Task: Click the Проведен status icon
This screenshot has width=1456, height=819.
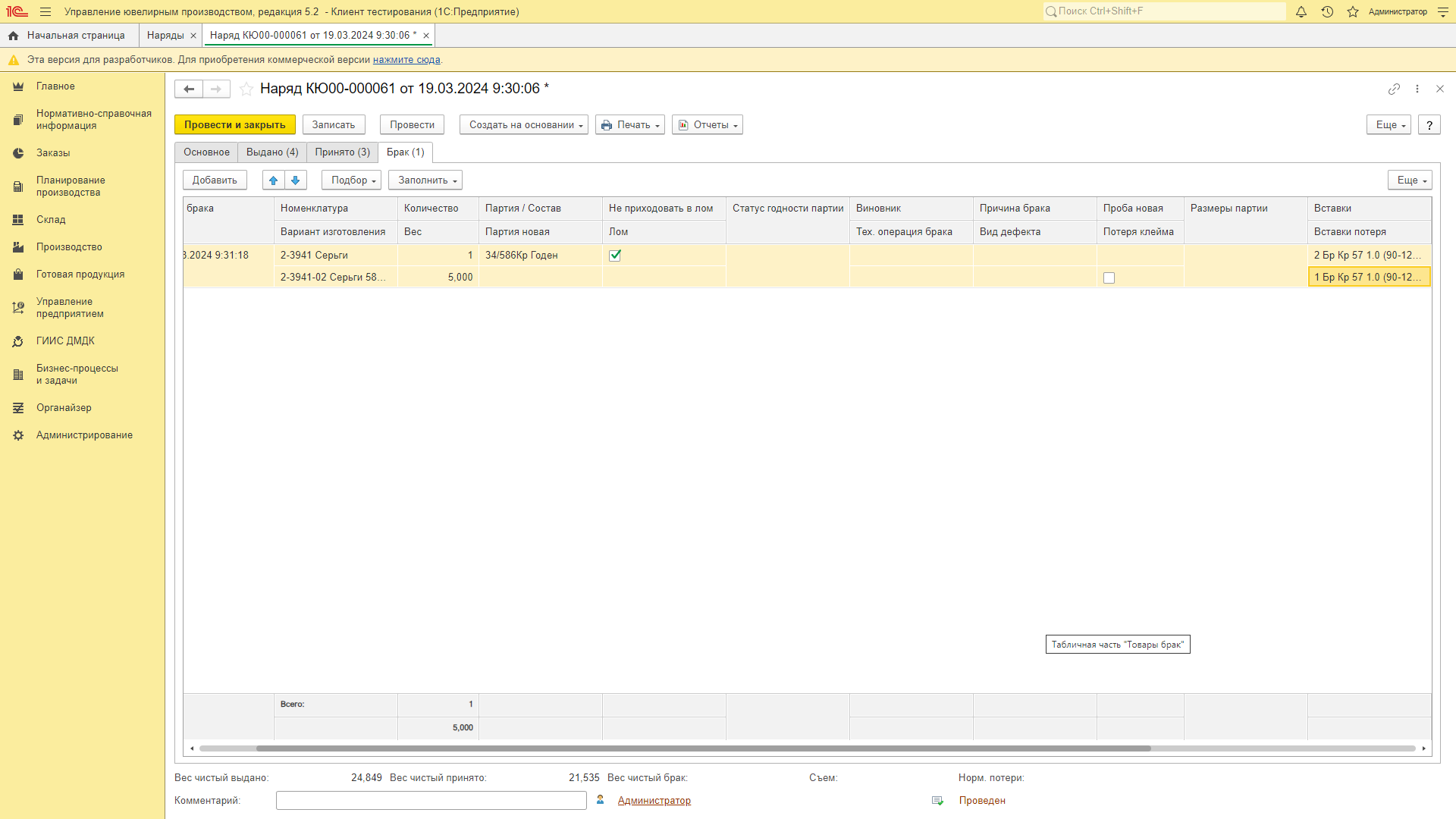Action: pyautogui.click(x=938, y=801)
